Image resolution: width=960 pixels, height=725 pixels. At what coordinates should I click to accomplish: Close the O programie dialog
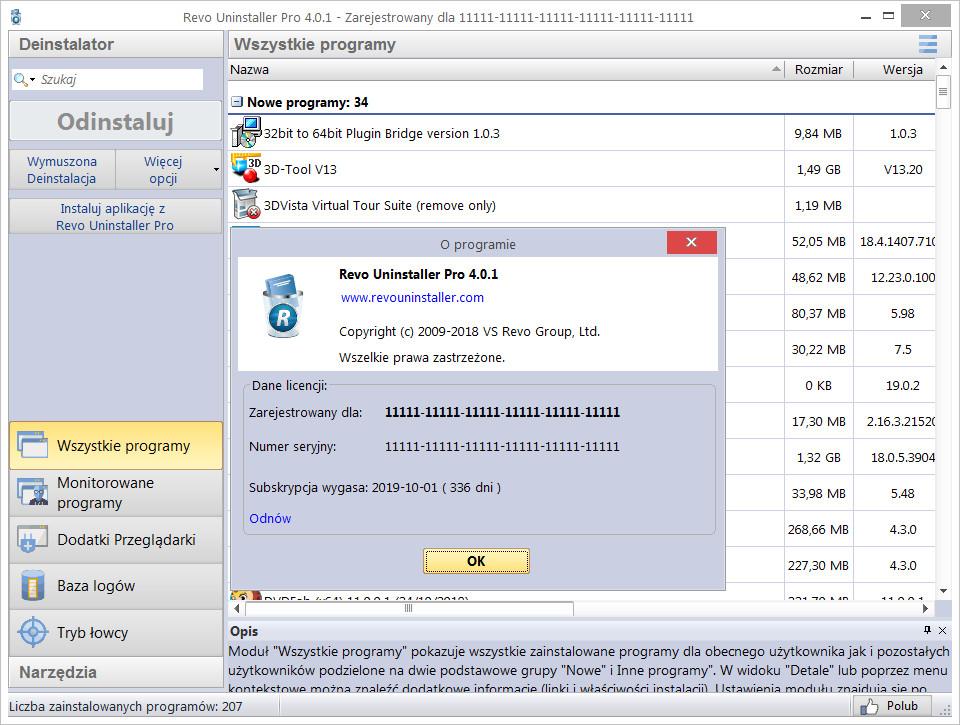pos(691,242)
